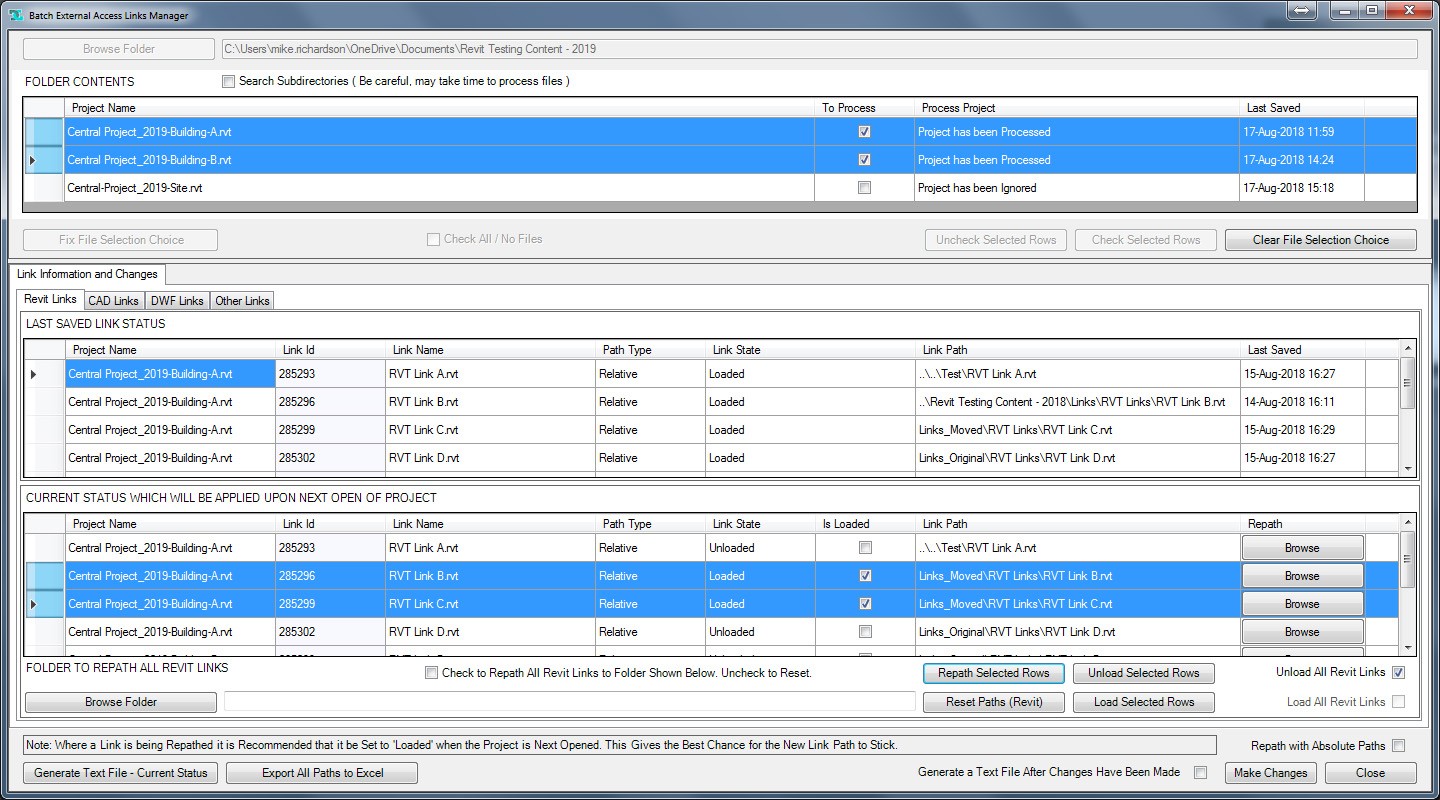Click Generate Text File - Current Status

(x=120, y=773)
